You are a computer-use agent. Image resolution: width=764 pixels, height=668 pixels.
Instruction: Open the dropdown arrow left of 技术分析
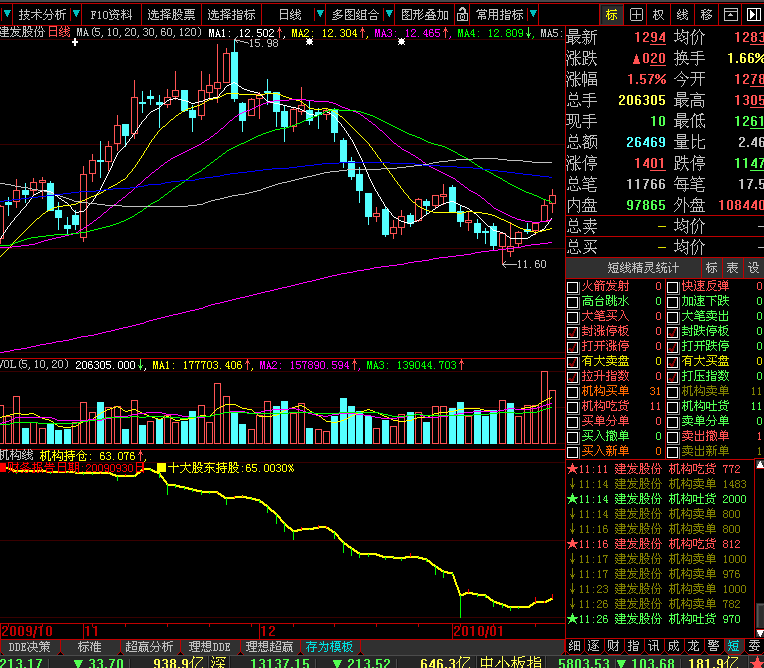tap(7, 14)
